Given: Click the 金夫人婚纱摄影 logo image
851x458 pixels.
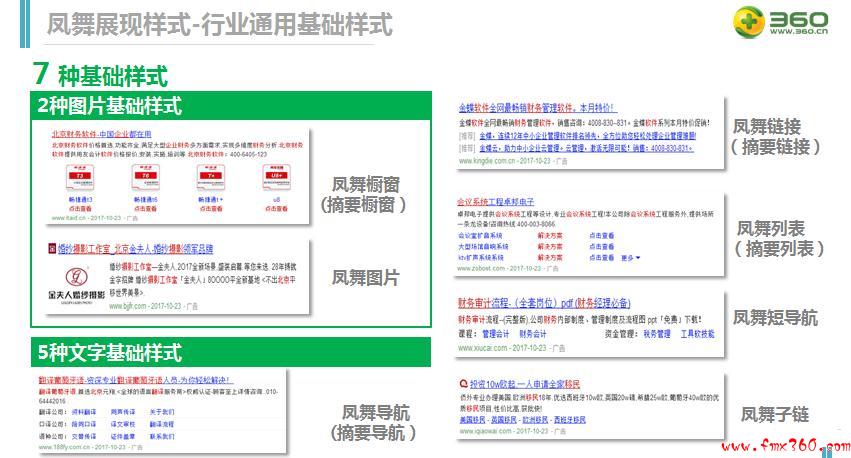Looking at the screenshot, I should click(x=77, y=285).
